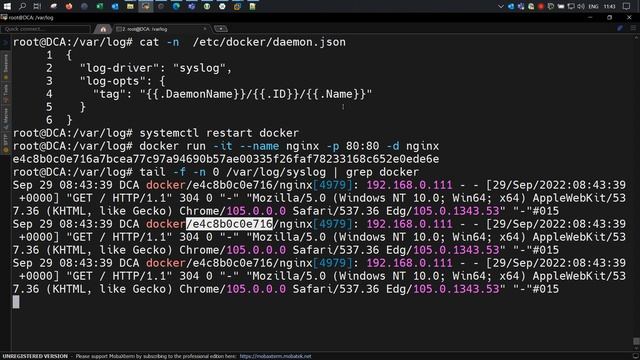This screenshot has height=360, width=640.
Task: Open the volume control in the tray
Action: (581, 6)
